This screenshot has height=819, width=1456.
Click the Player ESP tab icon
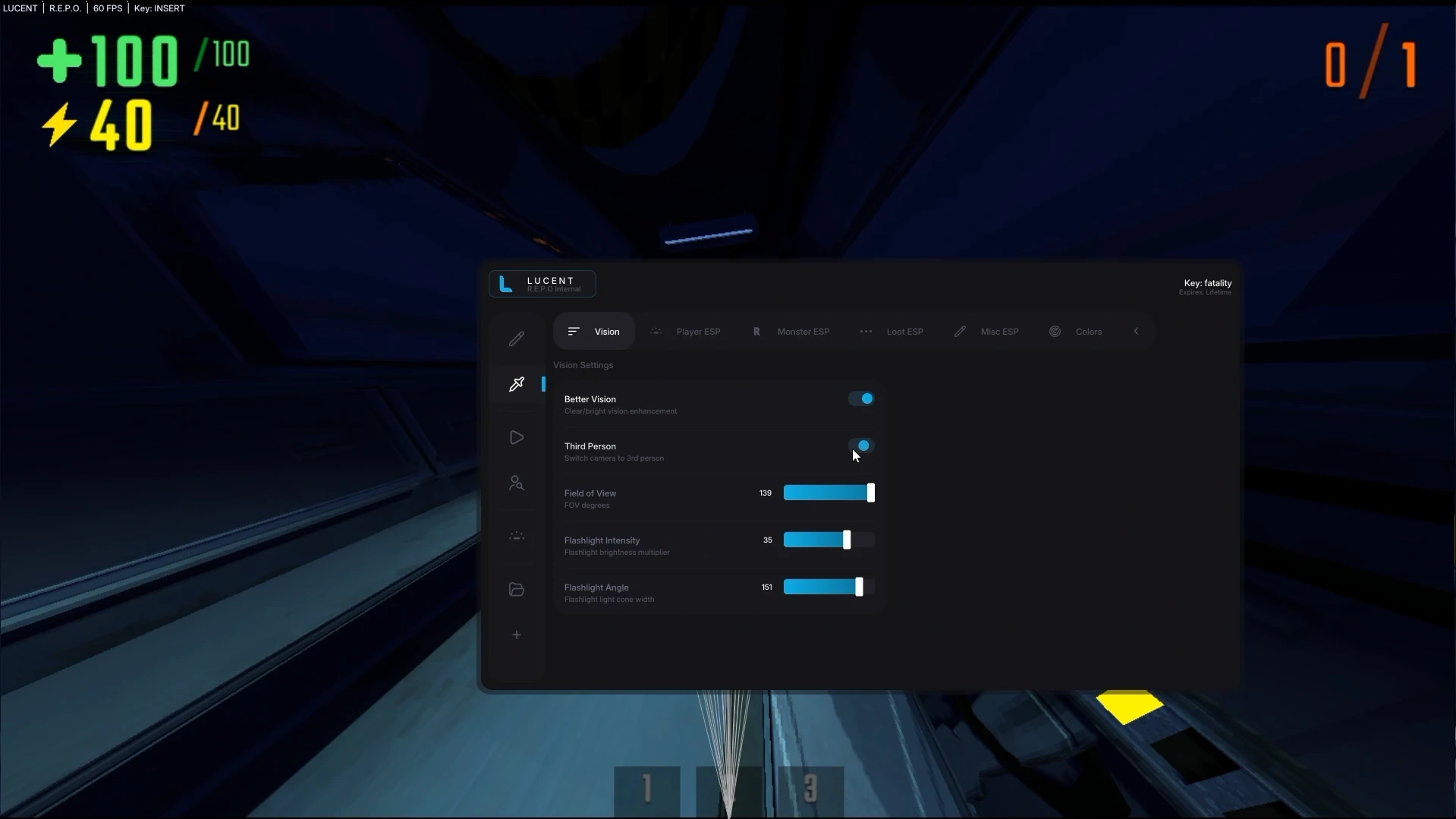point(656,332)
